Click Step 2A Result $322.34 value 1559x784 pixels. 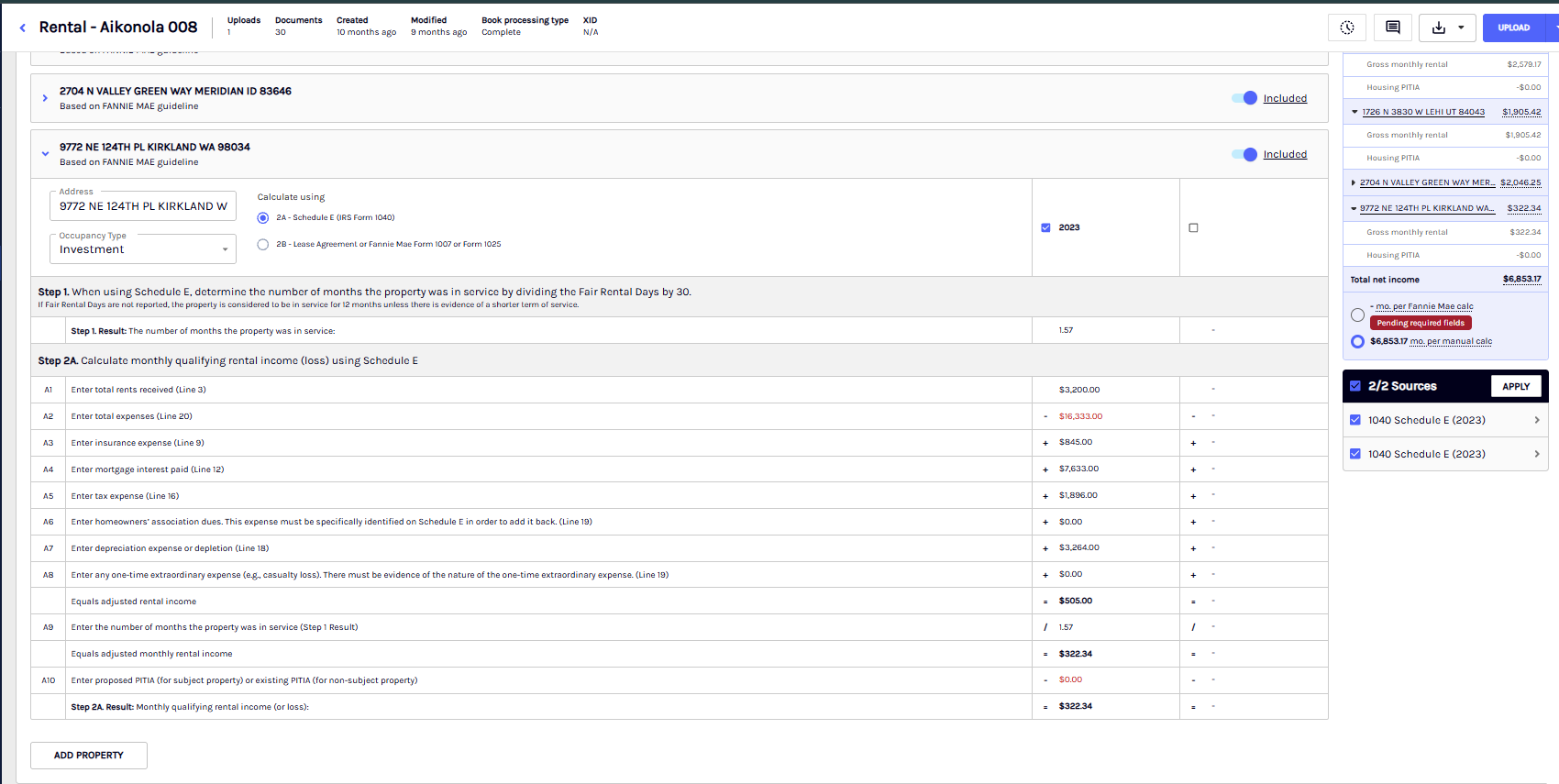click(x=1076, y=706)
